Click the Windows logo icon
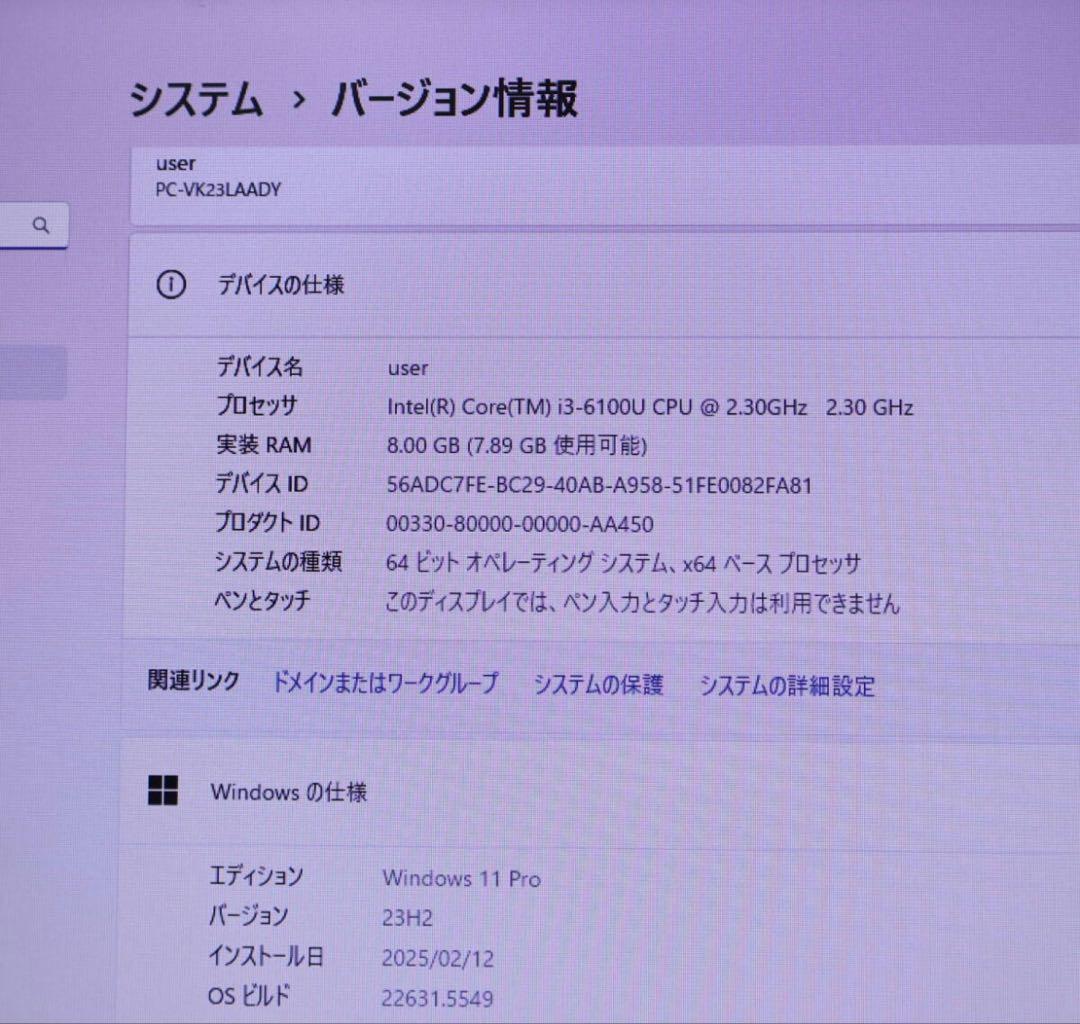Screen dimensions: 1080x1024 pyautogui.click(x=163, y=790)
